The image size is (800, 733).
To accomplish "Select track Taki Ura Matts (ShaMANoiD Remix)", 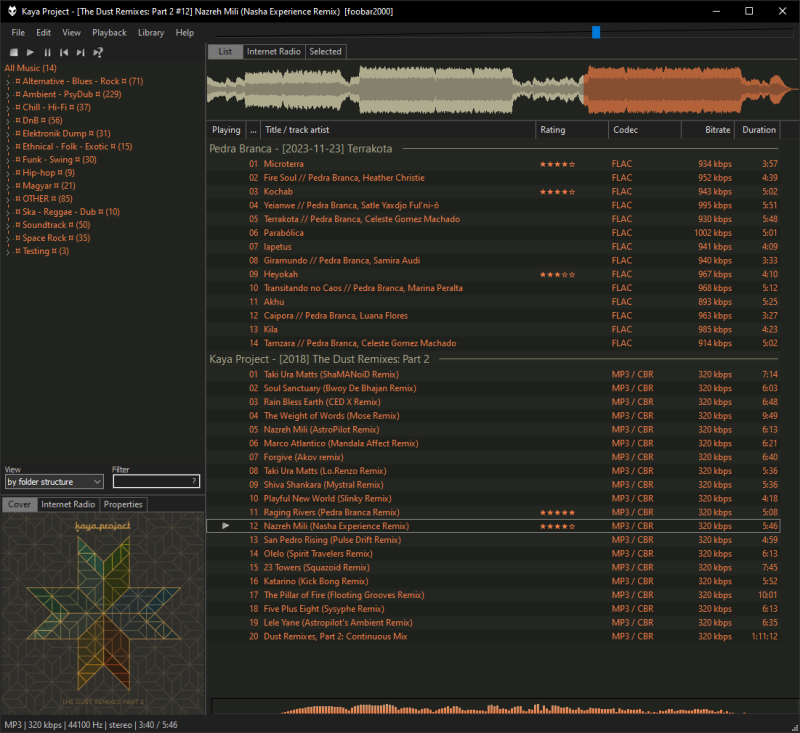I will coord(493,374).
